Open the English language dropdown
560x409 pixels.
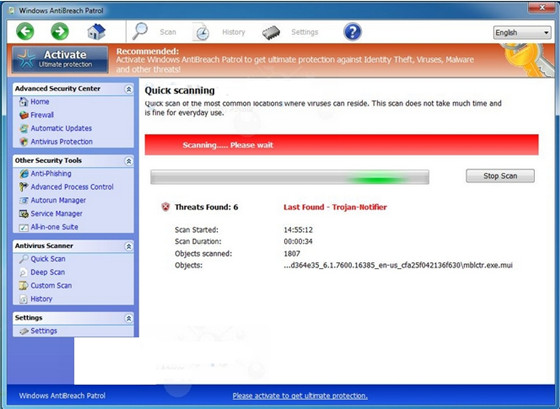(x=522, y=33)
